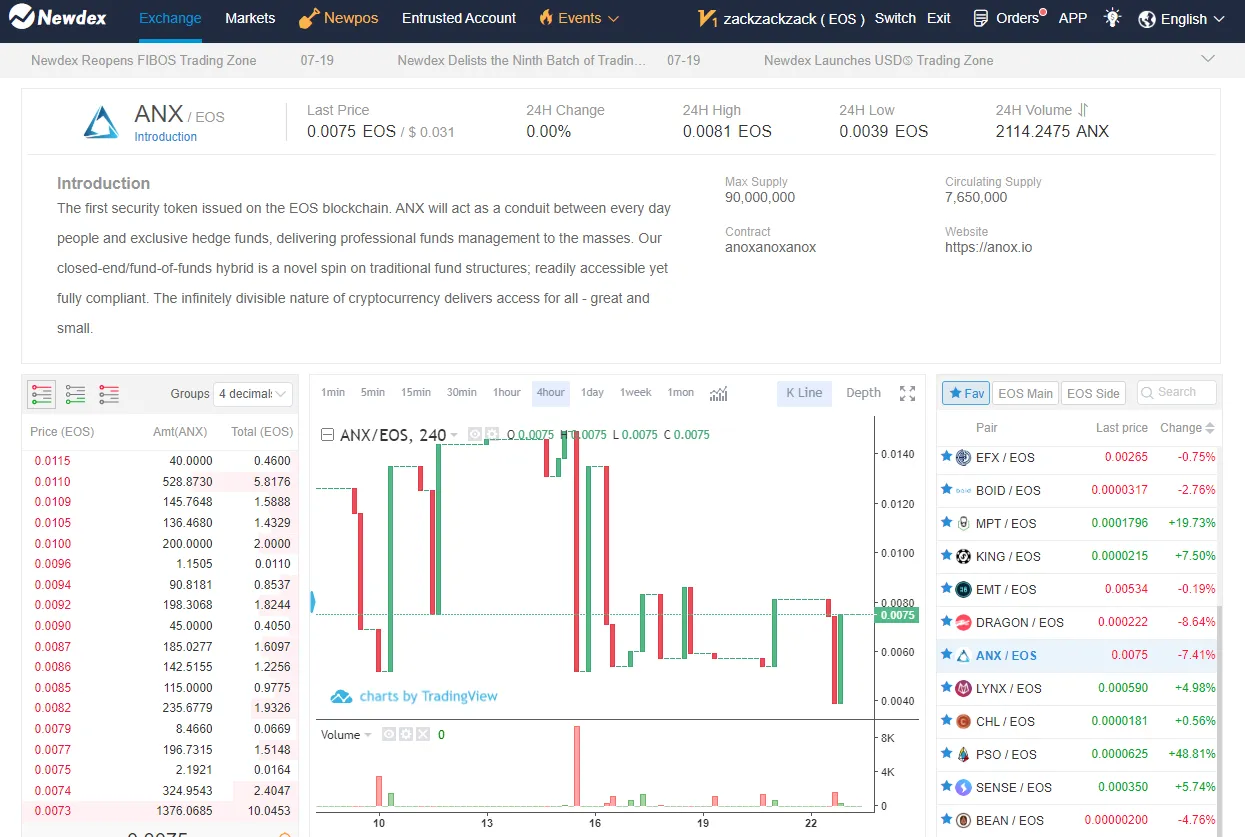1245x837 pixels.
Task: Open the APP download link
Action: [1073, 18]
